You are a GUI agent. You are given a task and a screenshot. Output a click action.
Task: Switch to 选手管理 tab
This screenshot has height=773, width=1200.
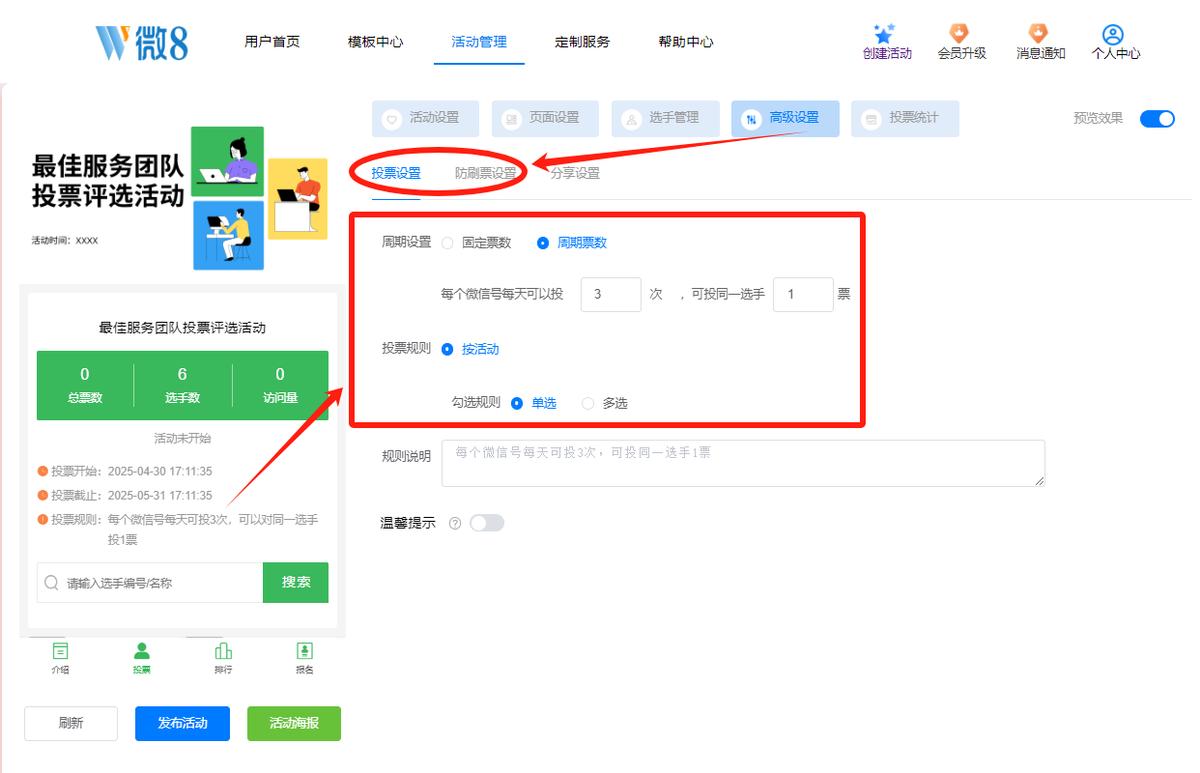665,118
